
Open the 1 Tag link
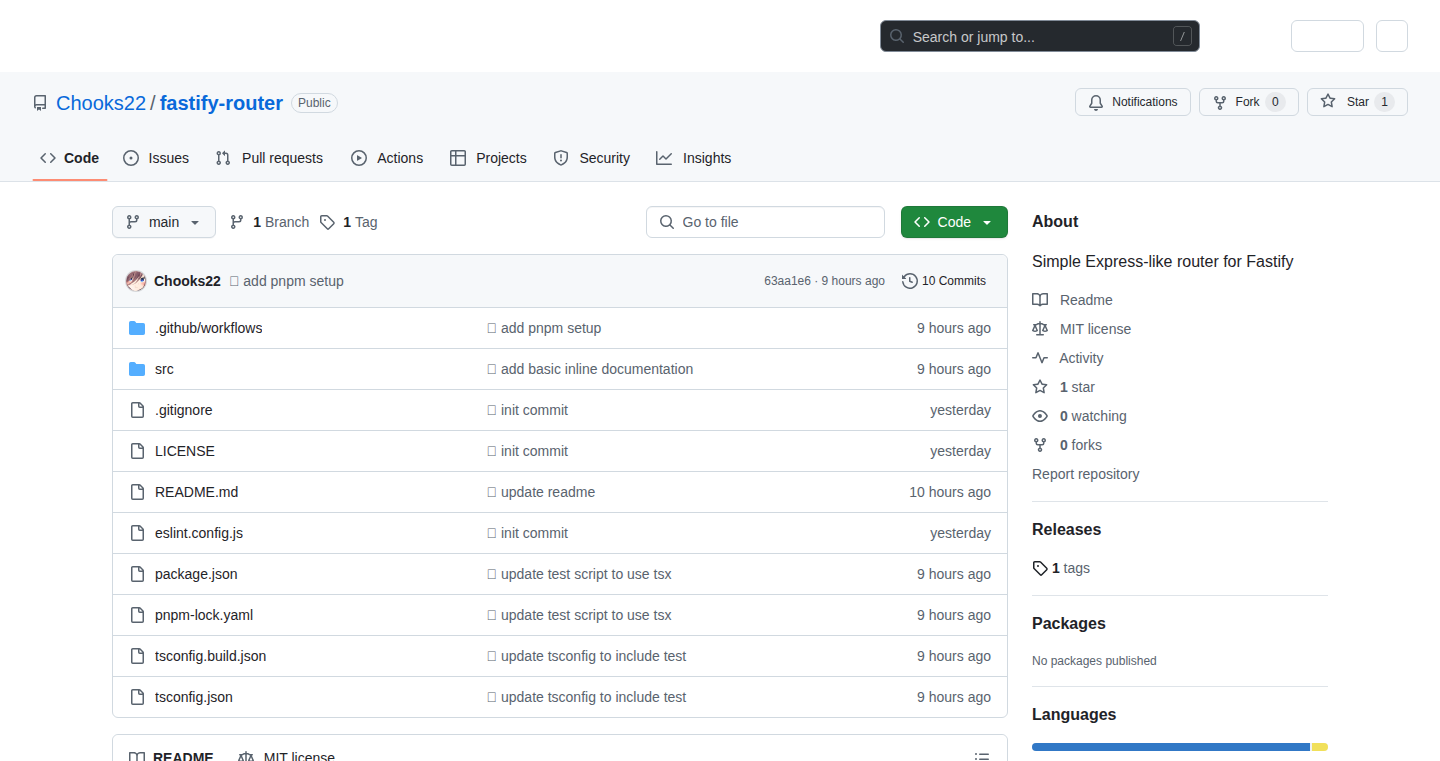pos(349,222)
